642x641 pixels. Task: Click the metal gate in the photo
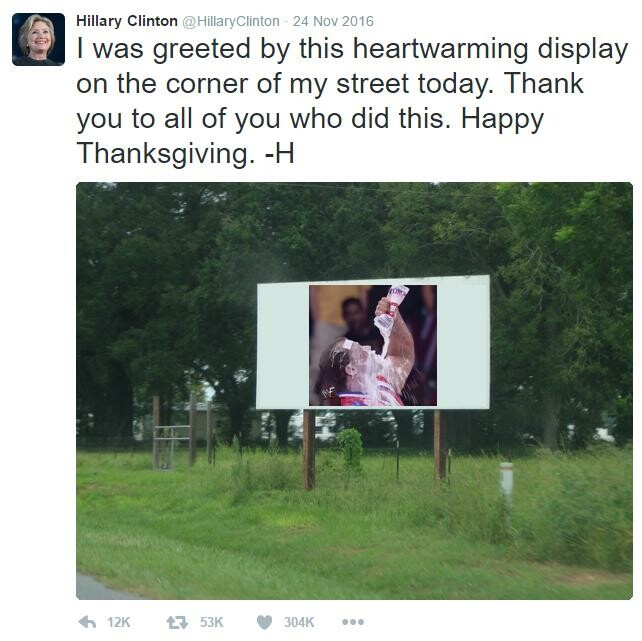[172, 447]
